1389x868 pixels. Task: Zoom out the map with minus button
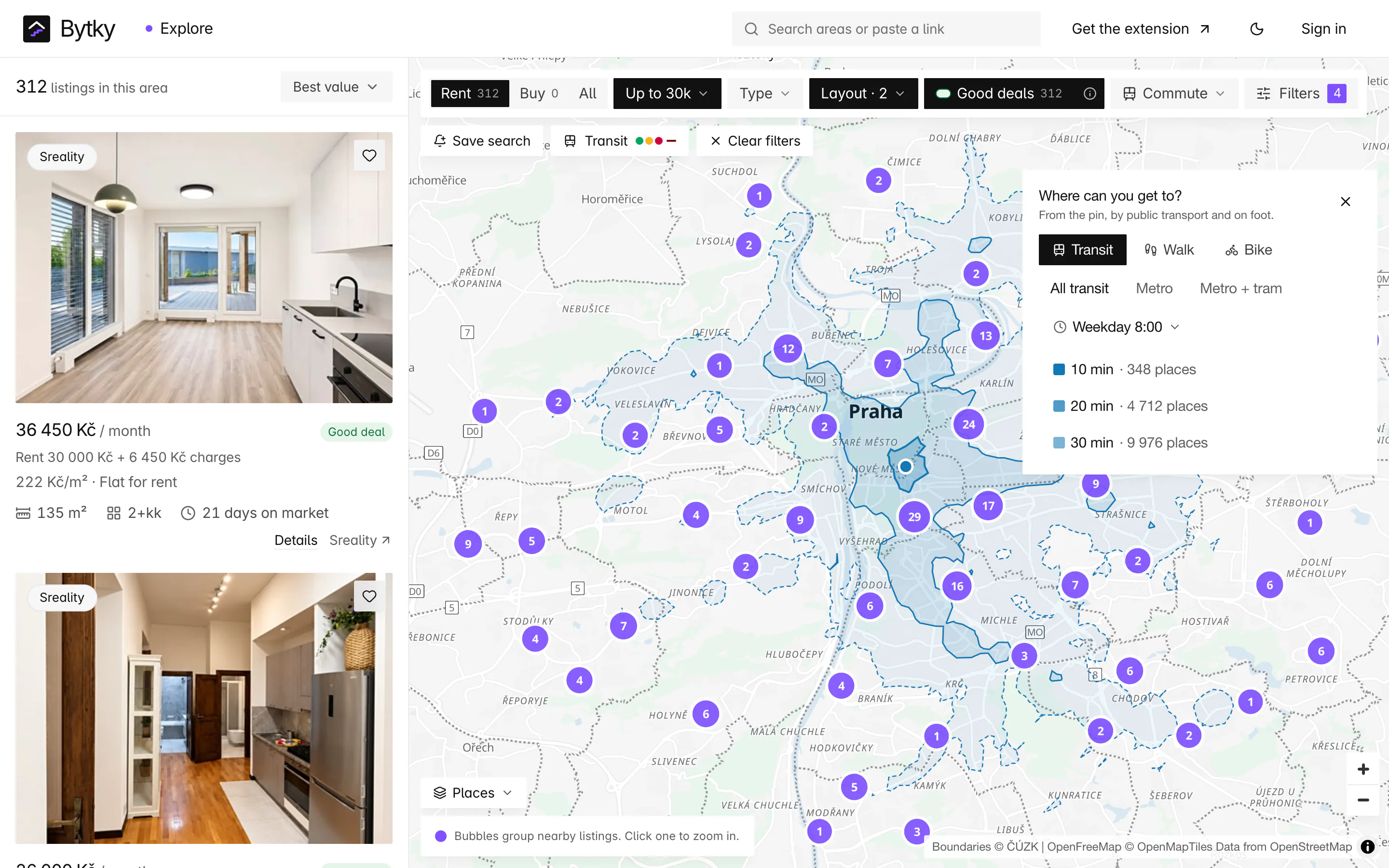pos(1363,800)
